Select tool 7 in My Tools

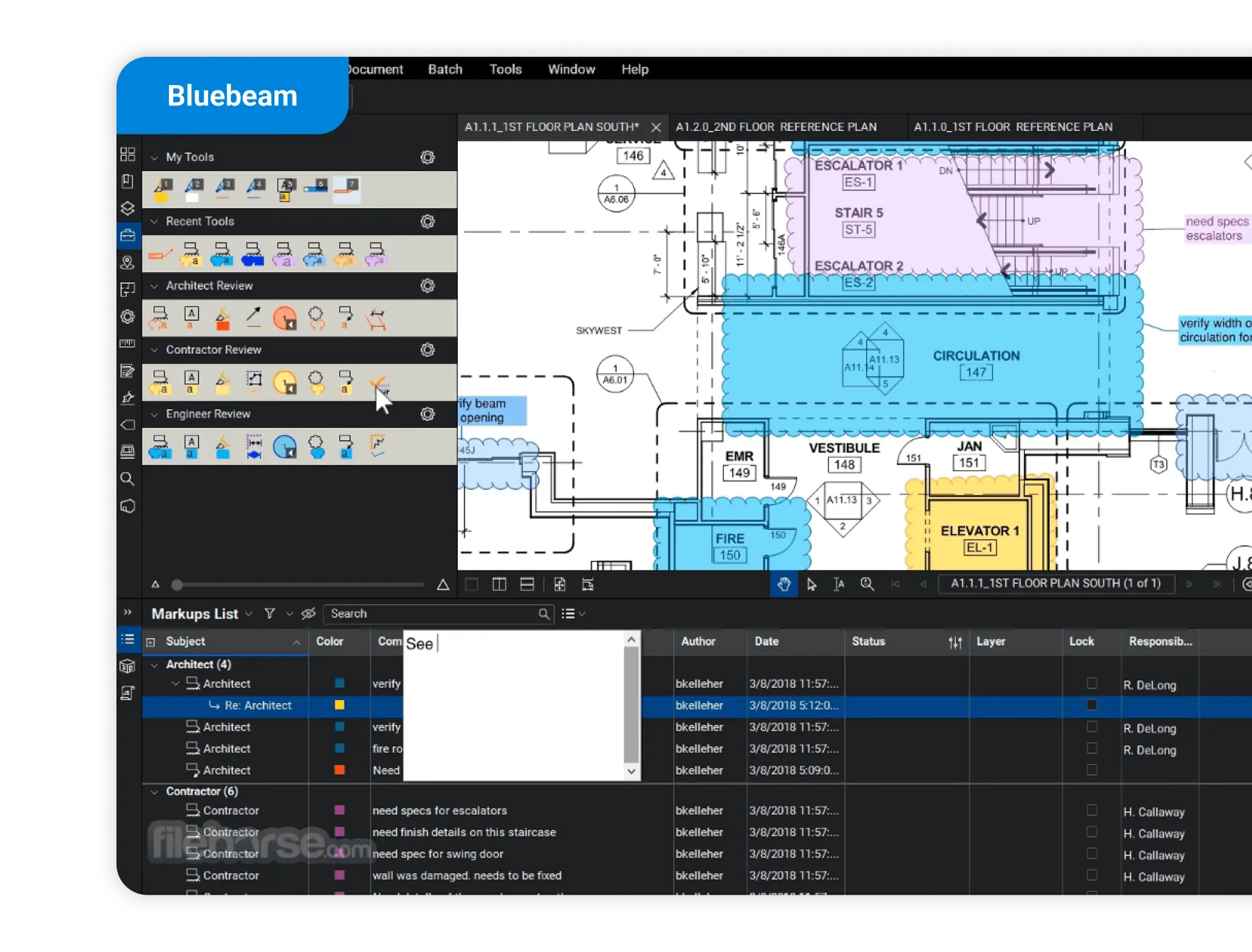coord(347,189)
